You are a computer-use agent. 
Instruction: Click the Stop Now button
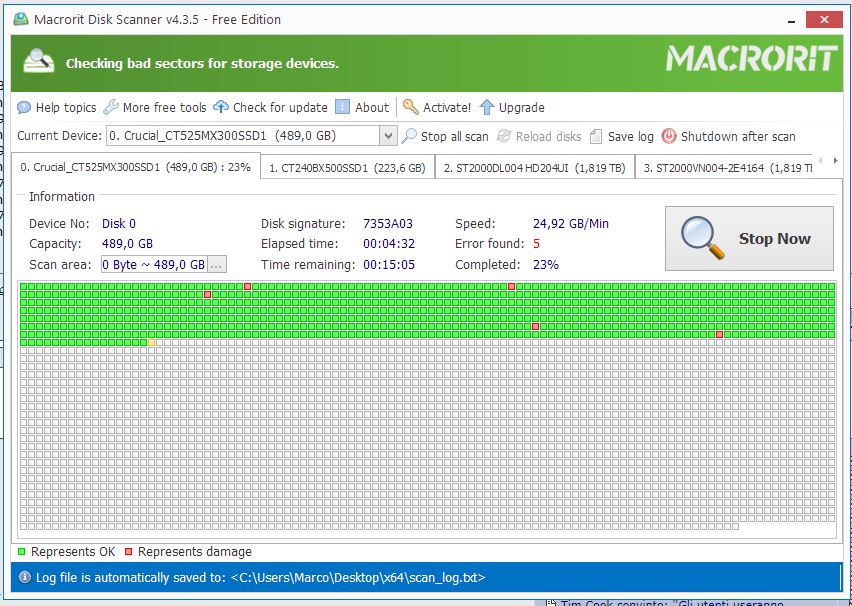click(x=749, y=238)
